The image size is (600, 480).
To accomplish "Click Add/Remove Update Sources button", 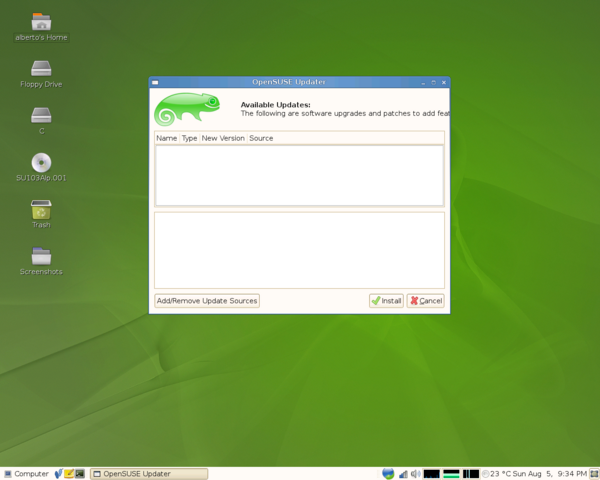I will click(x=207, y=301).
